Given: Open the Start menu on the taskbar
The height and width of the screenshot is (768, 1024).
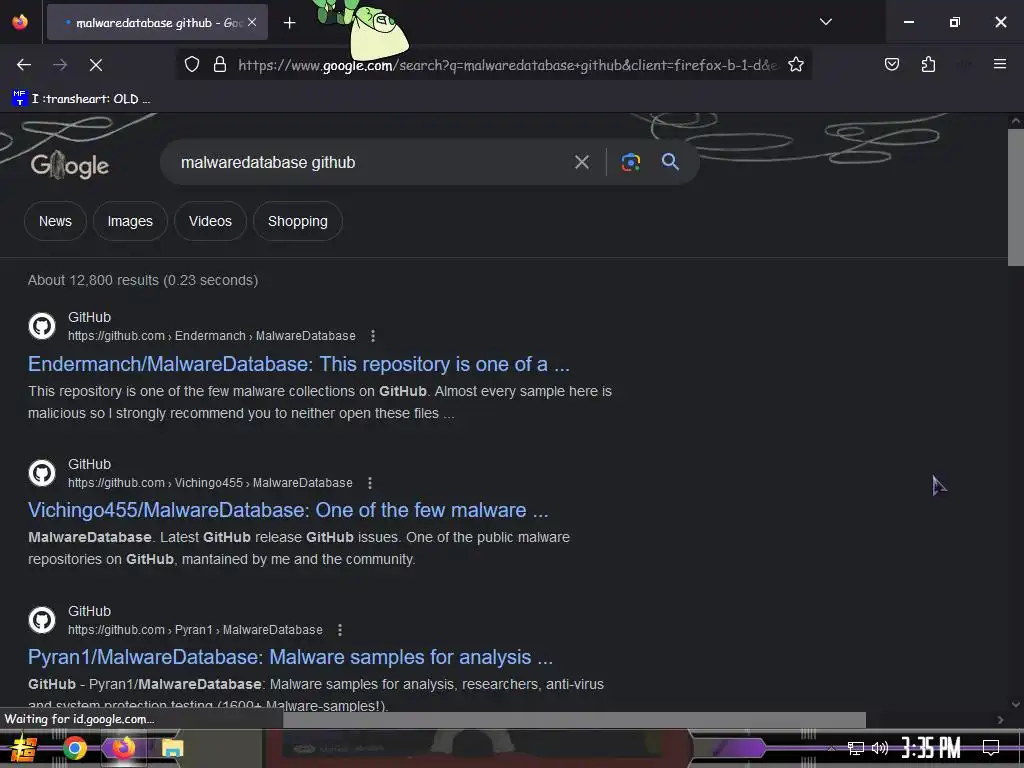Looking at the screenshot, I should (23, 748).
